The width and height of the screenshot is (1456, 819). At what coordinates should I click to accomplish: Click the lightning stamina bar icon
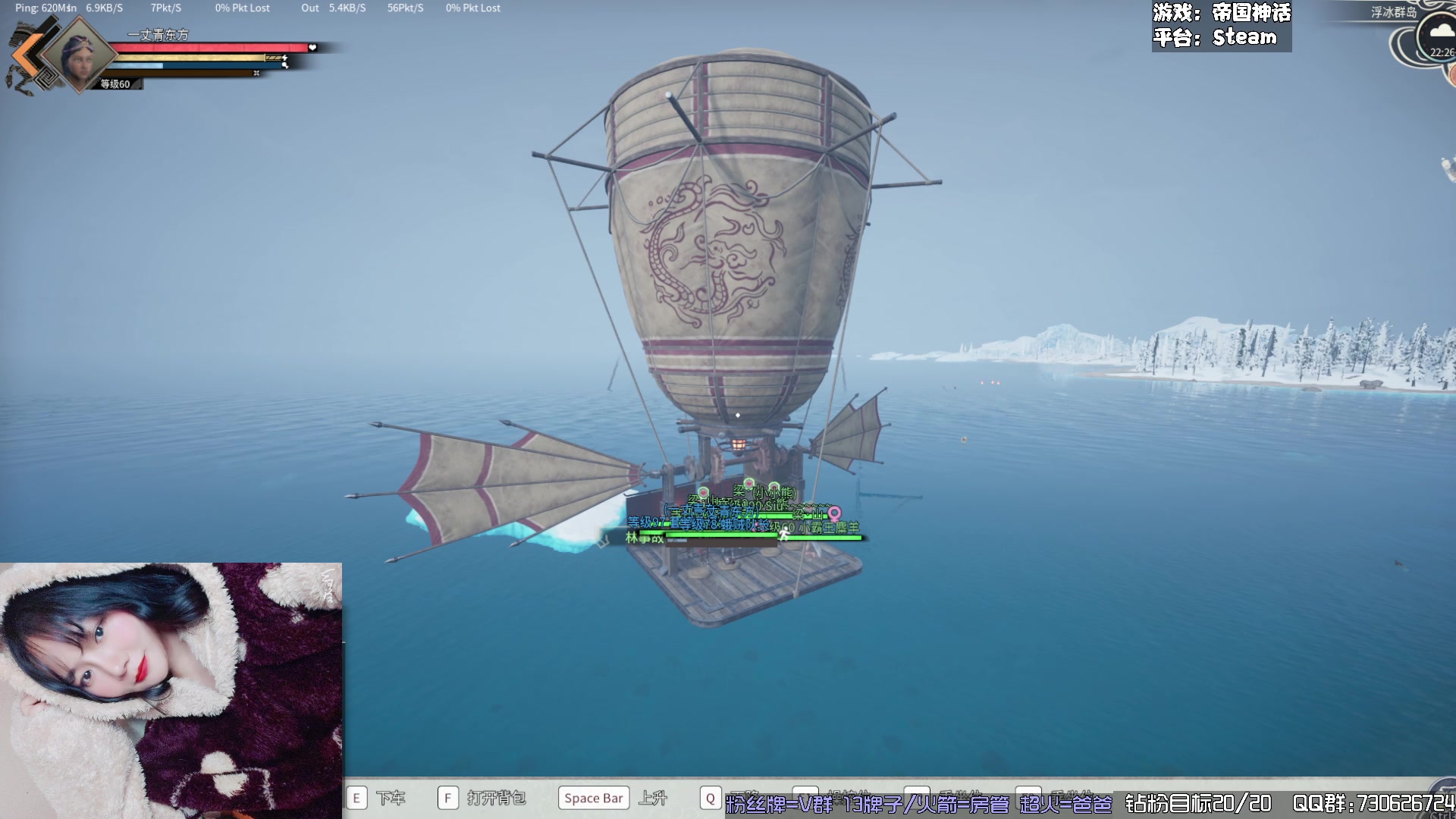pos(284,58)
